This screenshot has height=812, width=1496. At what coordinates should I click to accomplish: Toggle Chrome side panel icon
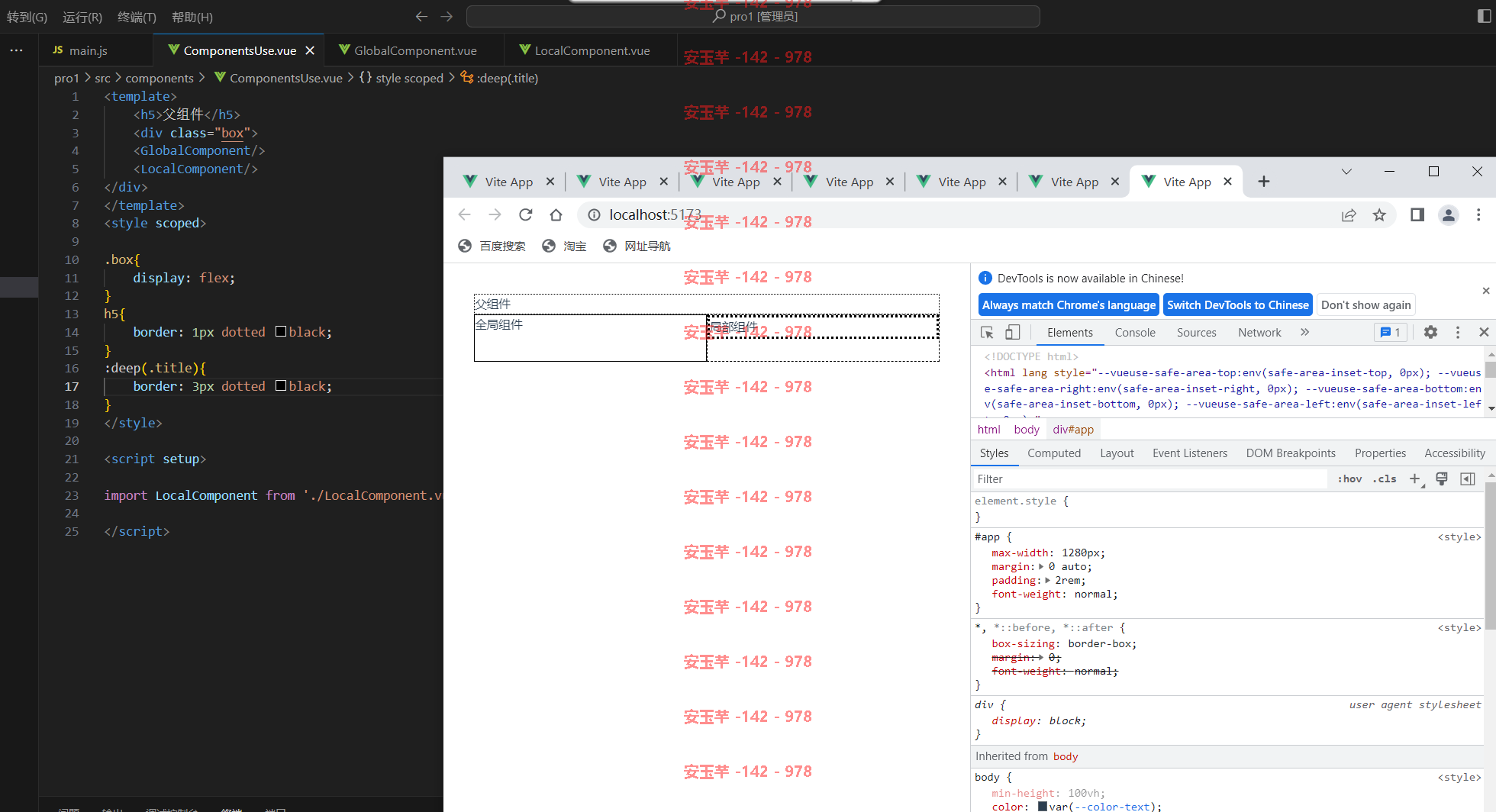click(1417, 215)
